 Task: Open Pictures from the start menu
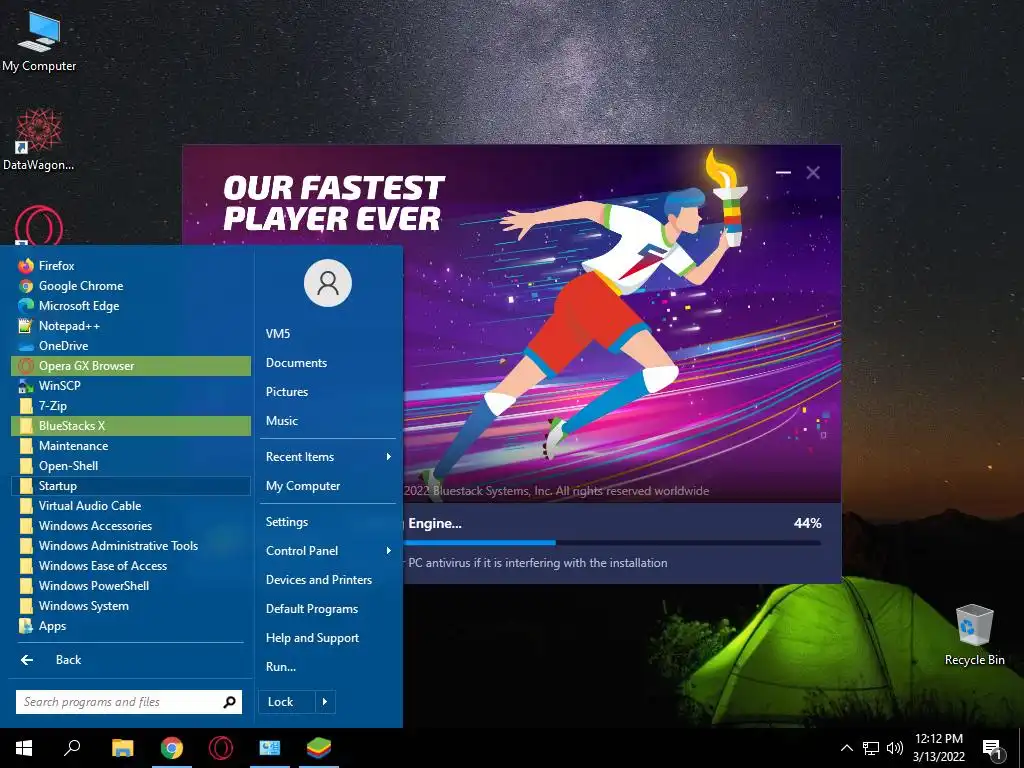[x=328, y=392]
